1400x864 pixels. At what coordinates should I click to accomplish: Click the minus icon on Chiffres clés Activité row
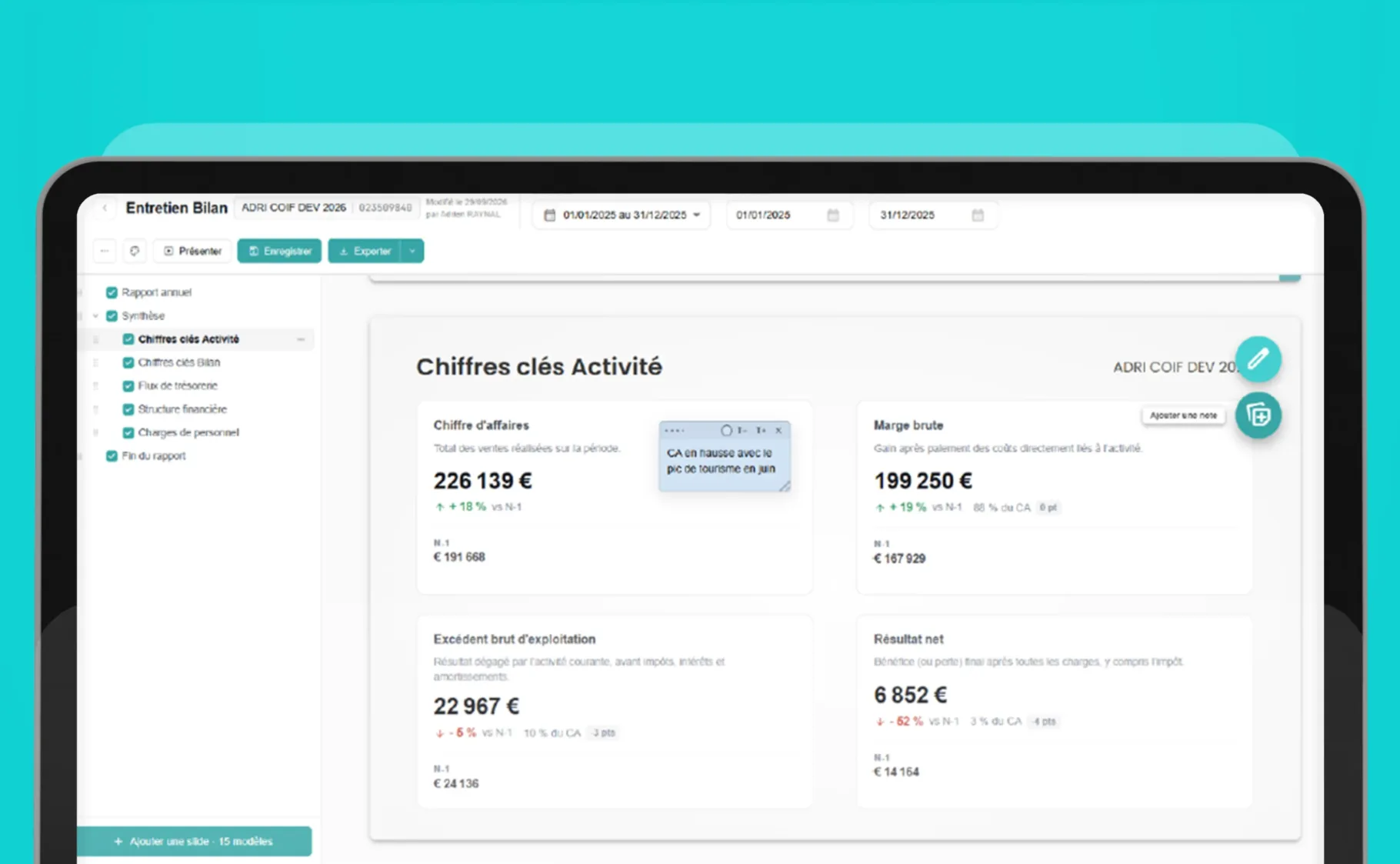[301, 339]
